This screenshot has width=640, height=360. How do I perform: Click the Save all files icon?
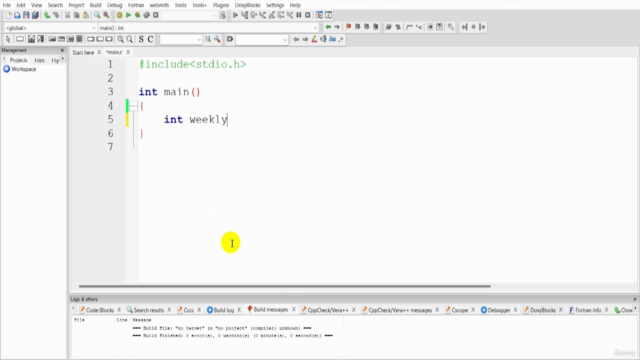click(35, 15)
